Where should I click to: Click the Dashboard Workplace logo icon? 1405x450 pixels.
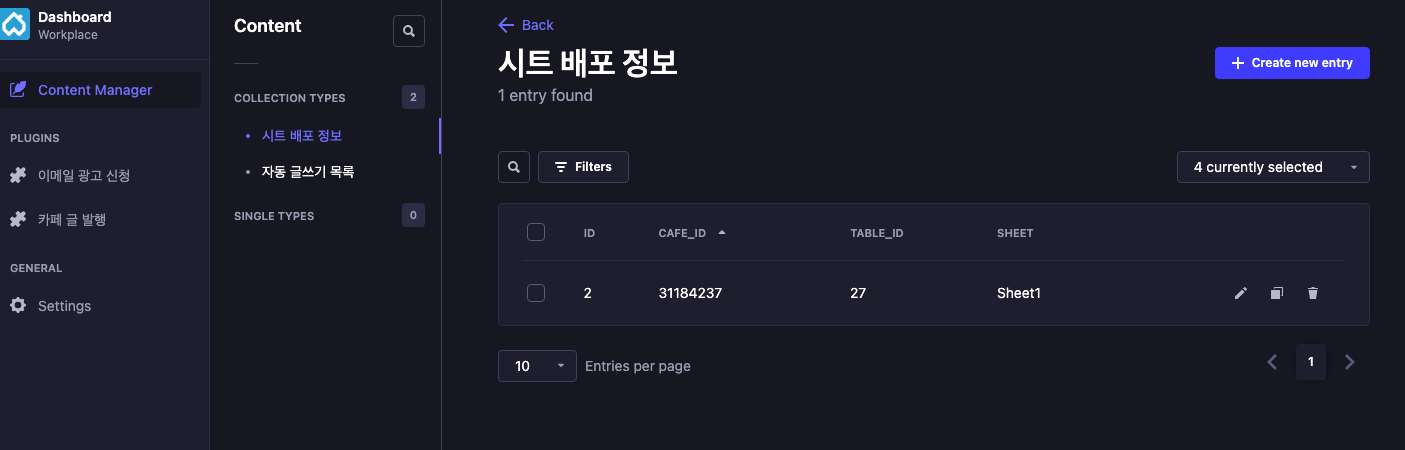[x=15, y=25]
